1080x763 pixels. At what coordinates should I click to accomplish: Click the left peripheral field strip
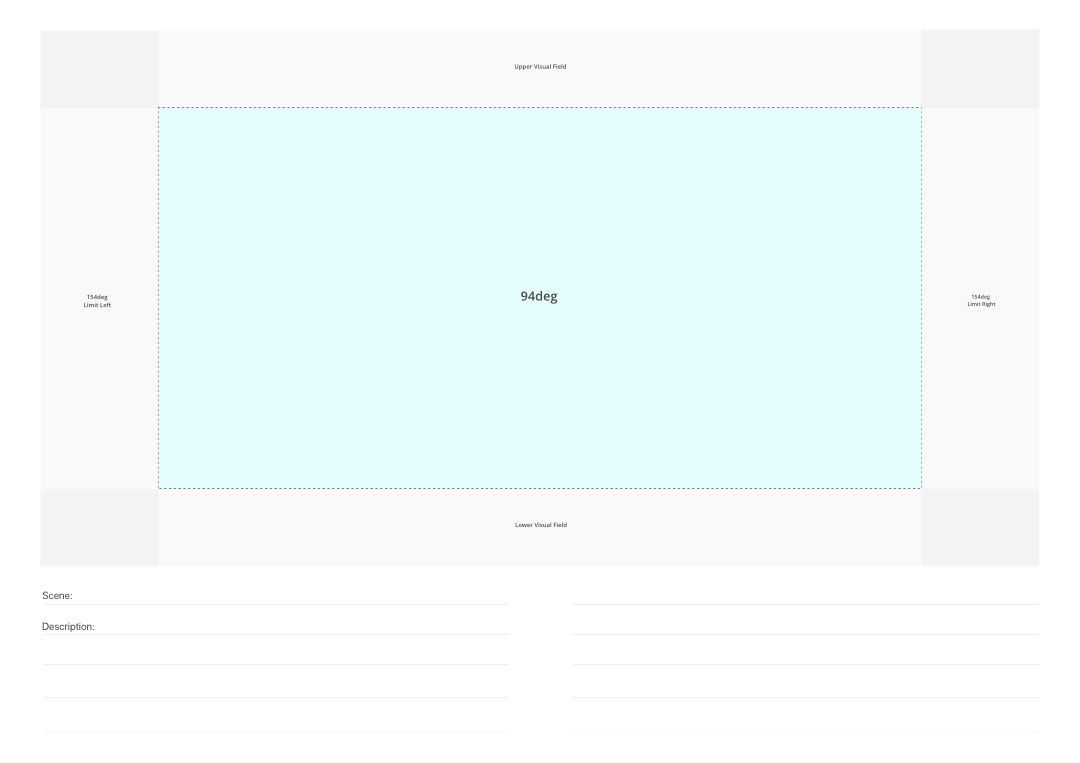click(x=98, y=200)
